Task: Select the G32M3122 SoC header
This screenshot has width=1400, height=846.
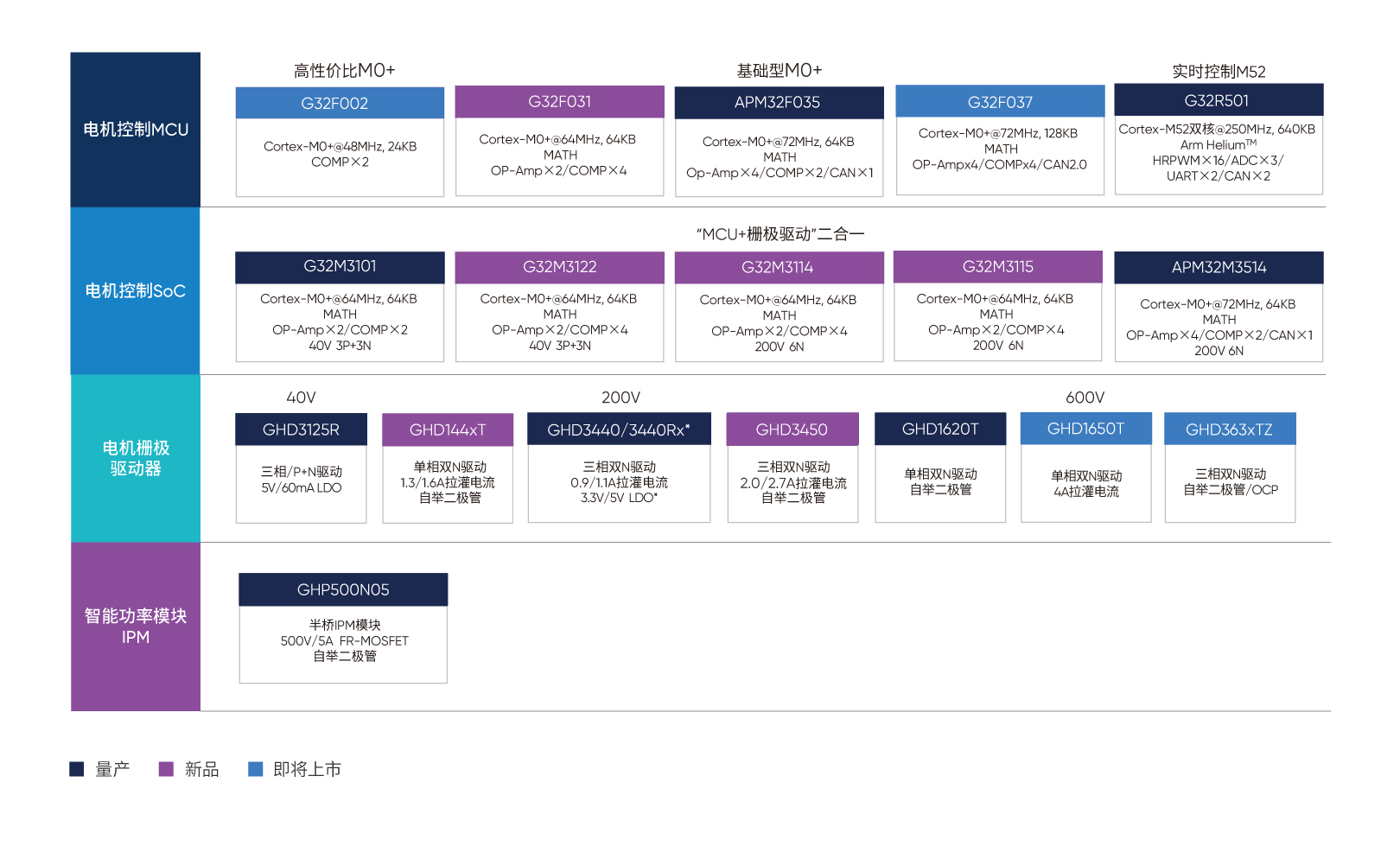Action: pos(560,267)
